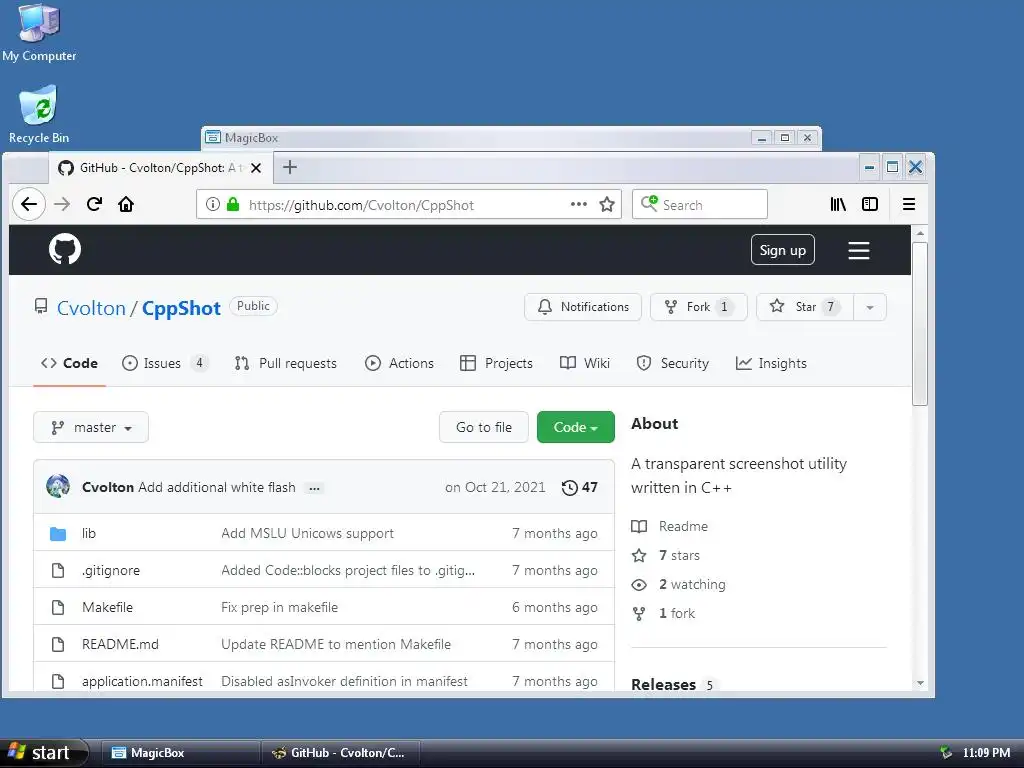This screenshot has width=1024, height=768.
Task: Click the site information icon in the address bar
Action: tap(213, 204)
